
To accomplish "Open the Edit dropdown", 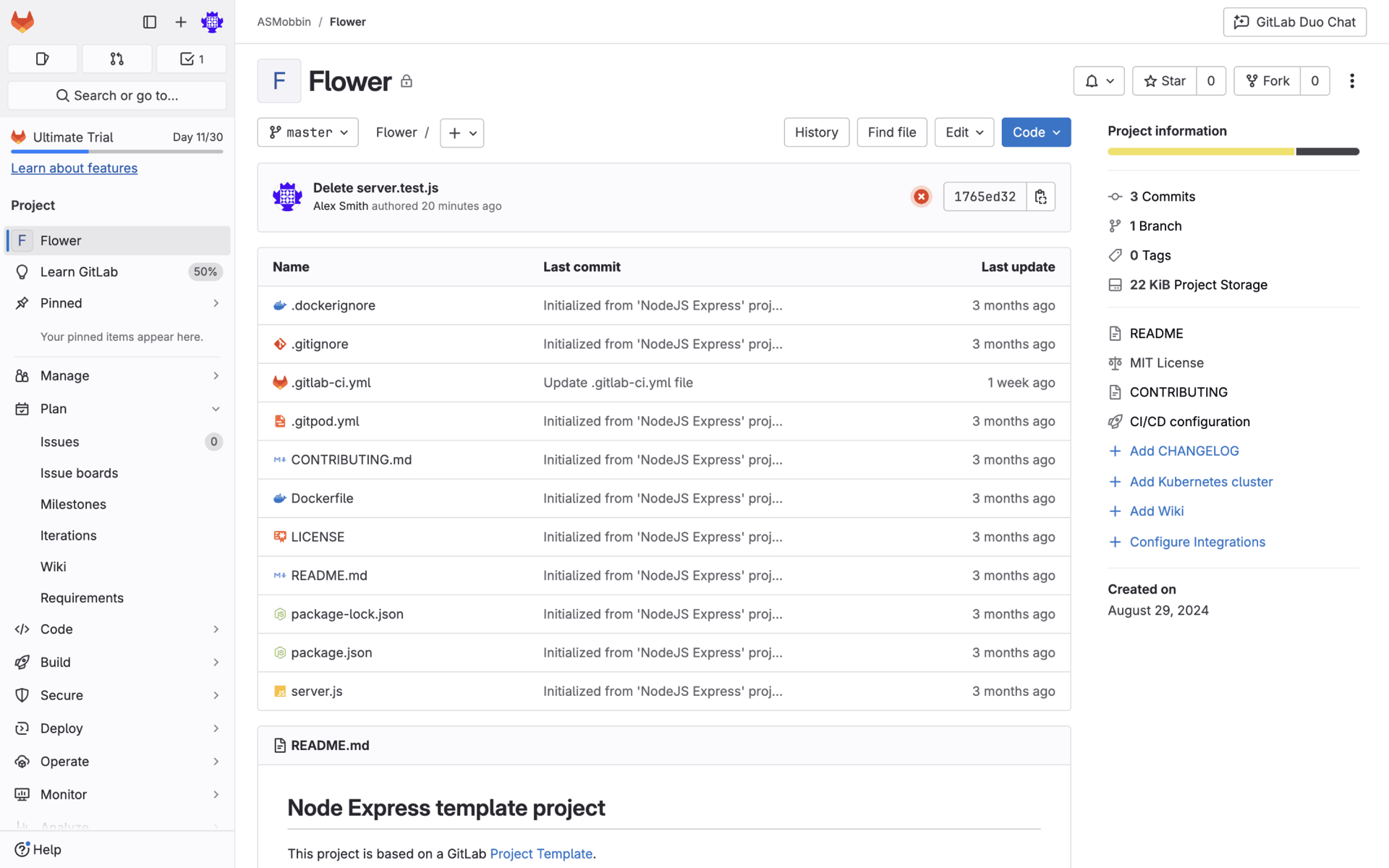I will [x=964, y=132].
